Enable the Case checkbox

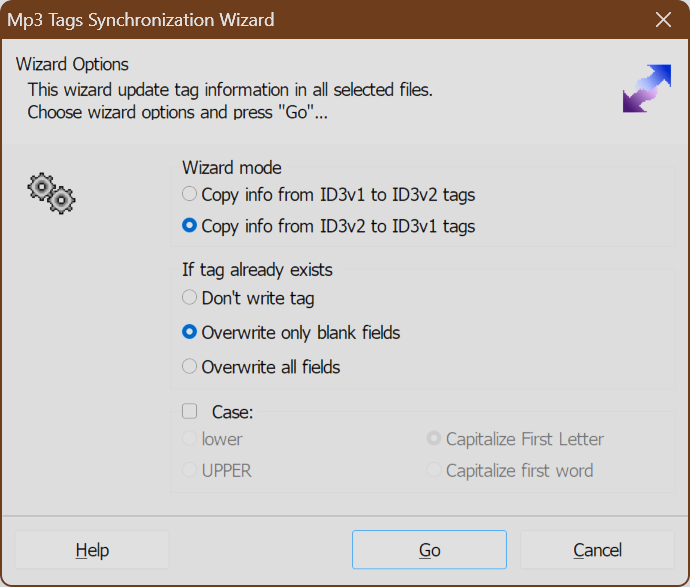(190, 411)
